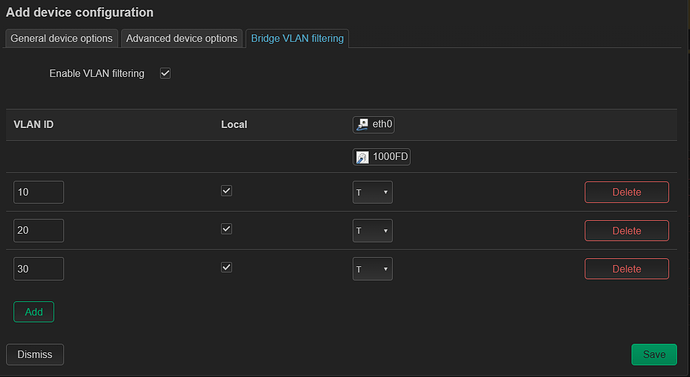This screenshot has width=690, height=377.
Task: Delete the VLAN 20 row
Action: tap(626, 231)
